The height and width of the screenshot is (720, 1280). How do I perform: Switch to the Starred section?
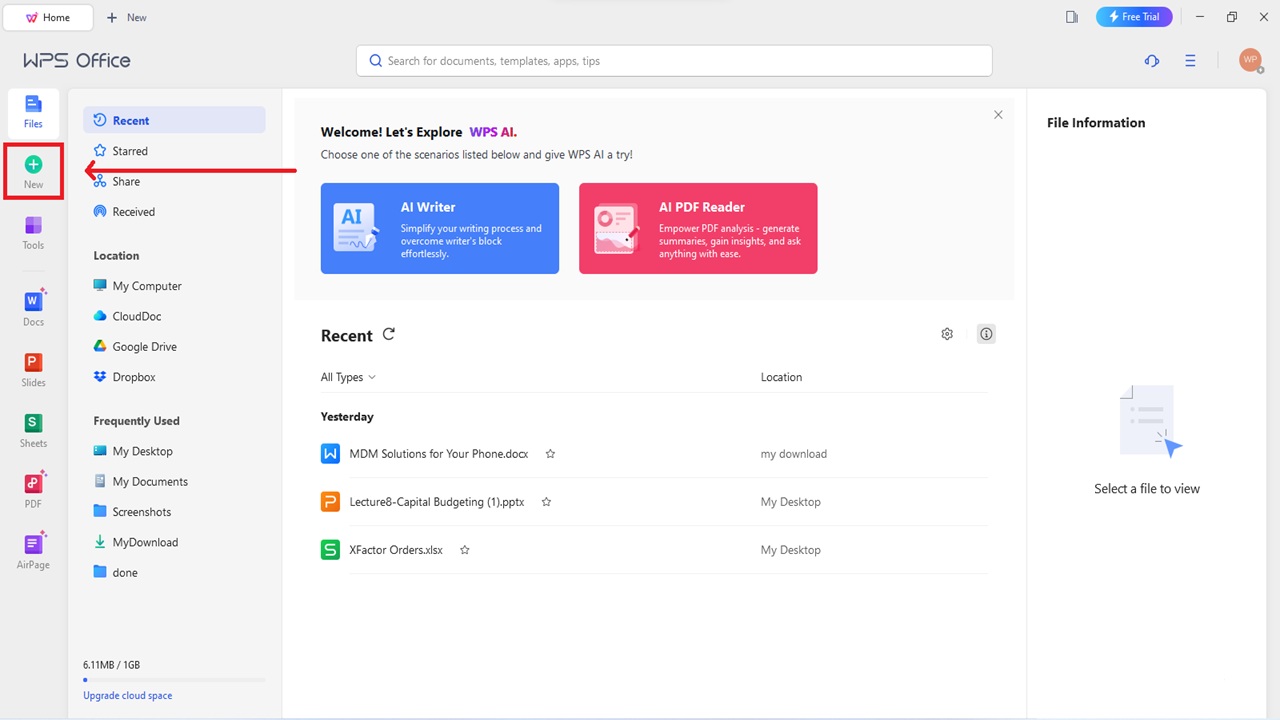coord(130,150)
